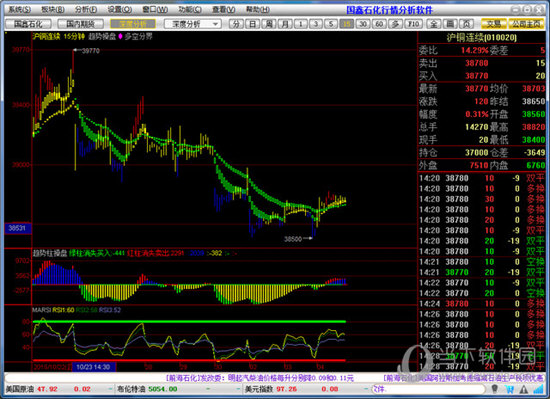
Task: Expand the 美国原油 ticker selector arrow
Action: 110,389
